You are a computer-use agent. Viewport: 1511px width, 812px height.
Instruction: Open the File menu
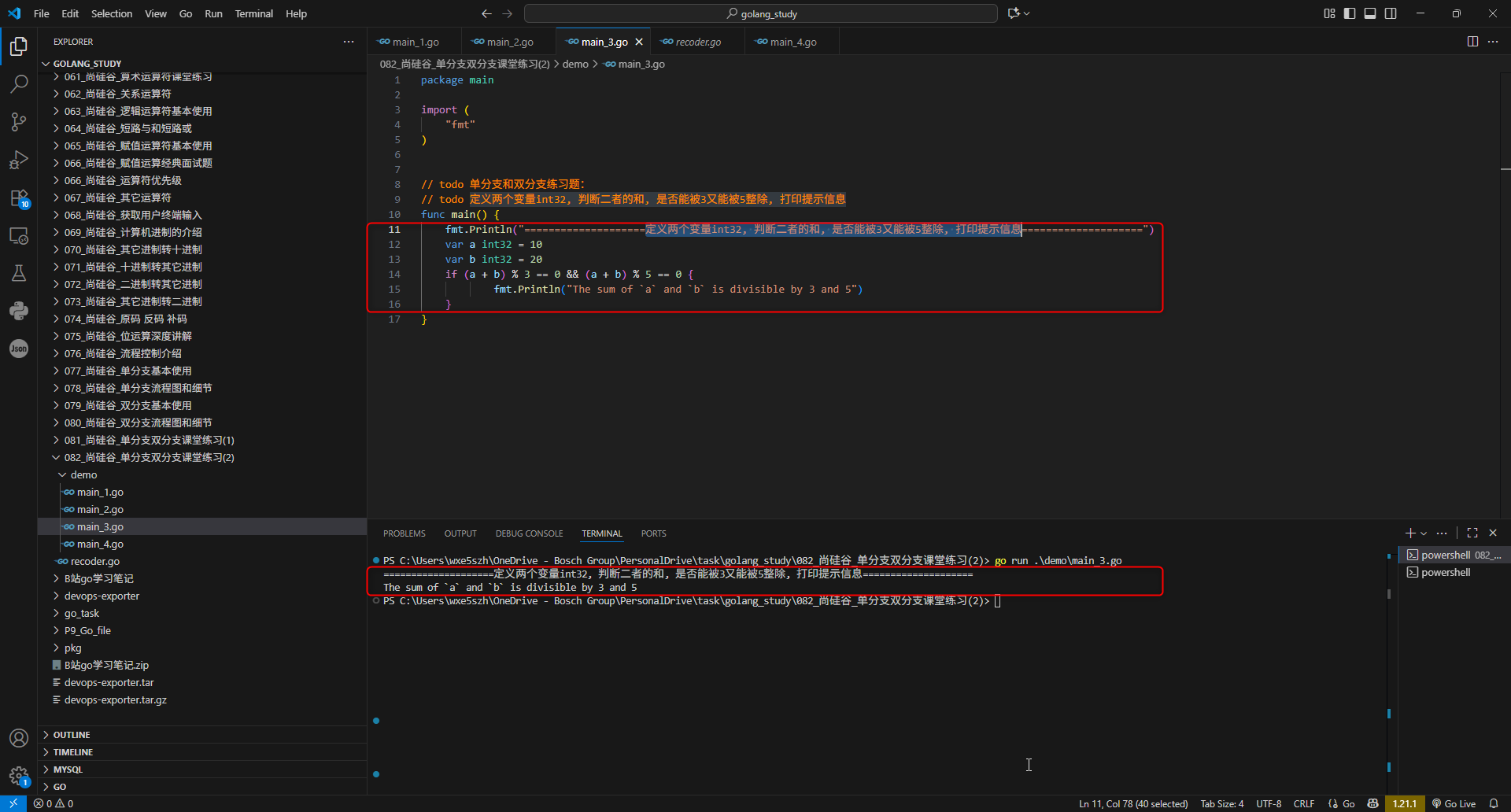[42, 13]
